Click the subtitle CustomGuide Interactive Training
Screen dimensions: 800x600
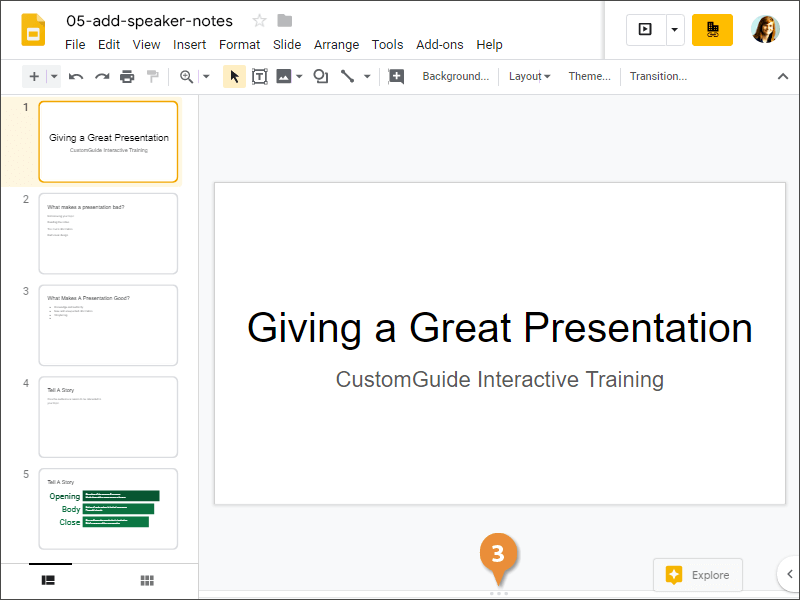click(499, 379)
